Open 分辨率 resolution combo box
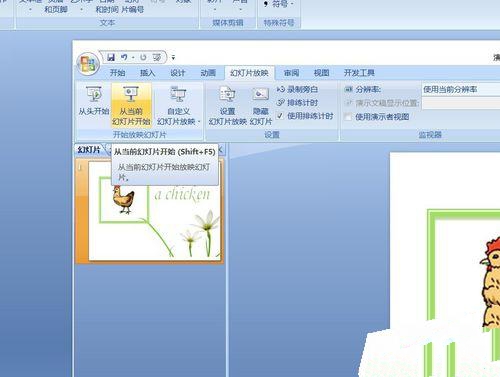Image resolution: width=500 pixels, height=377 pixels. click(x=461, y=89)
